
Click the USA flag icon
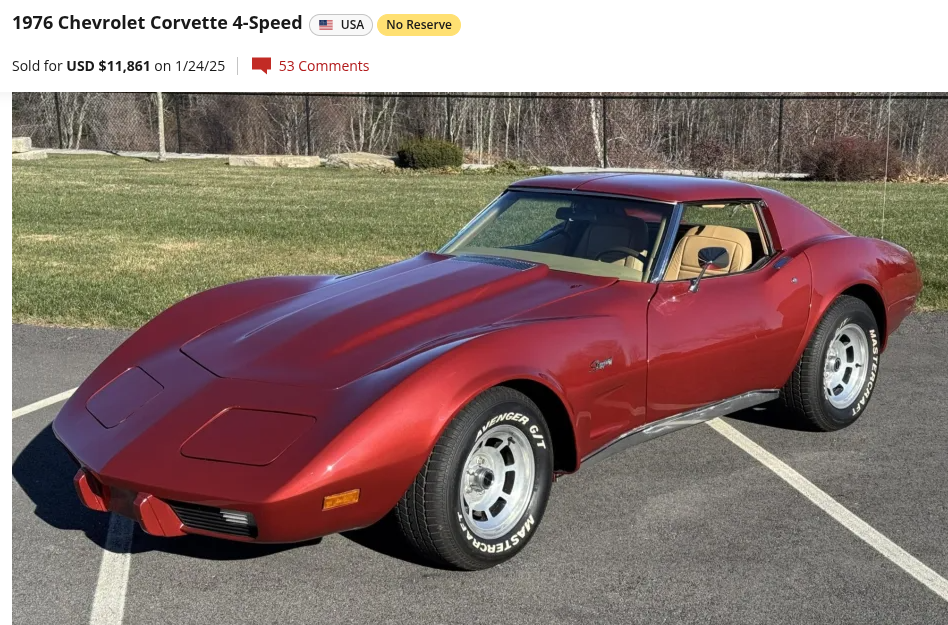pos(326,25)
